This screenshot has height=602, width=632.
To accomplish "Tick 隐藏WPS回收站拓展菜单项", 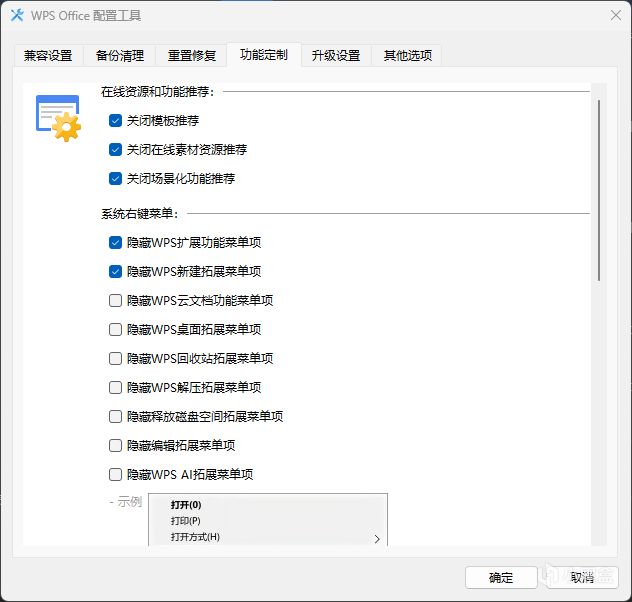I will (115, 358).
